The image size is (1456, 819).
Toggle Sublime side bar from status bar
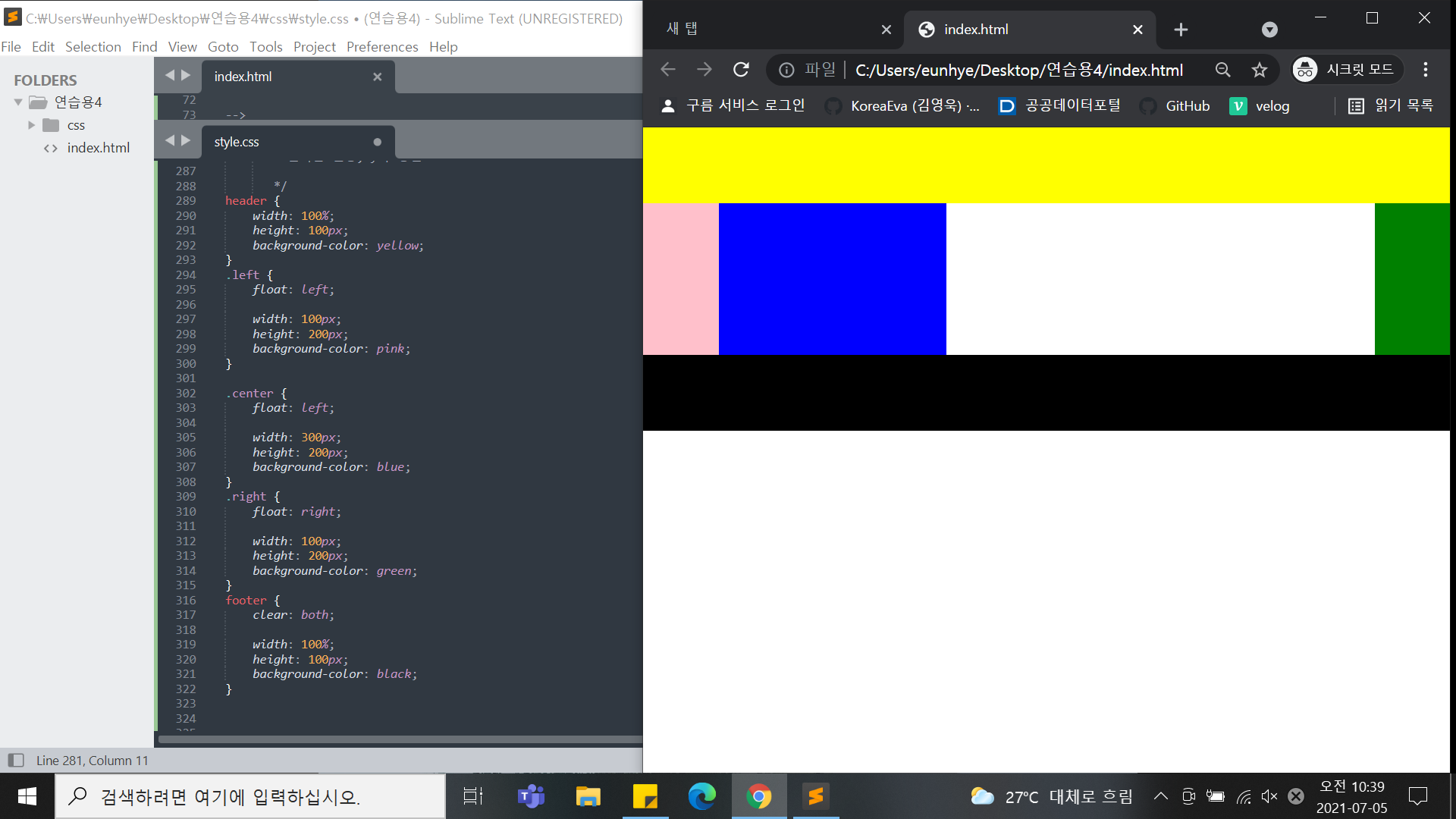point(16,760)
